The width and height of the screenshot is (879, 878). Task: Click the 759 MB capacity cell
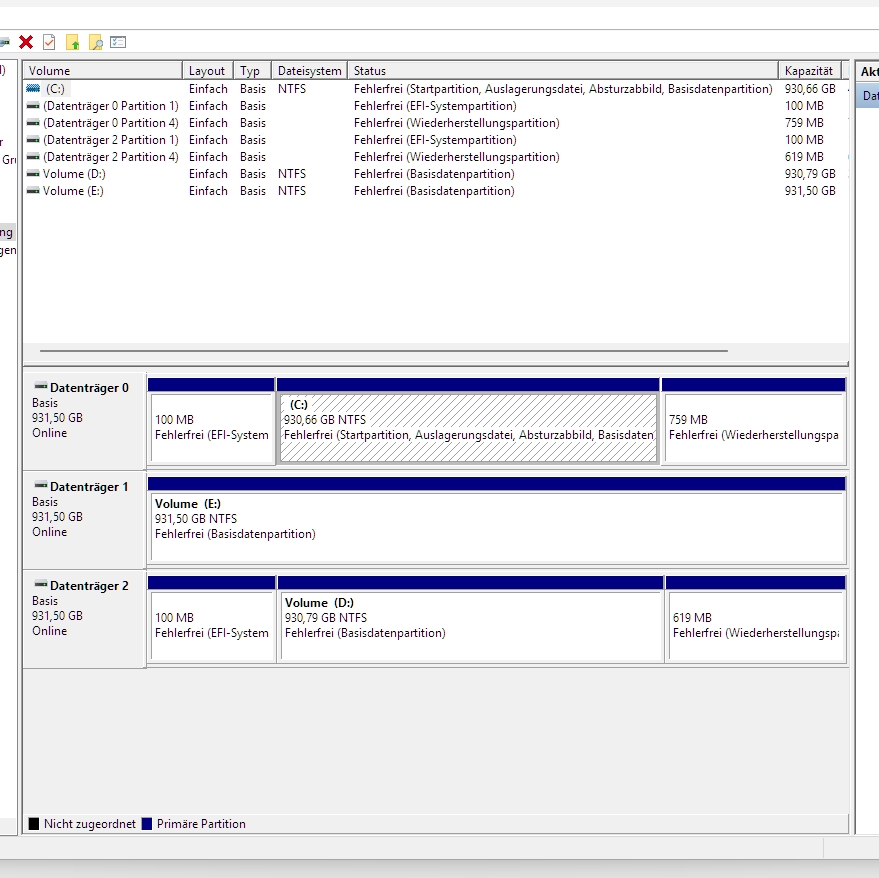pos(804,123)
